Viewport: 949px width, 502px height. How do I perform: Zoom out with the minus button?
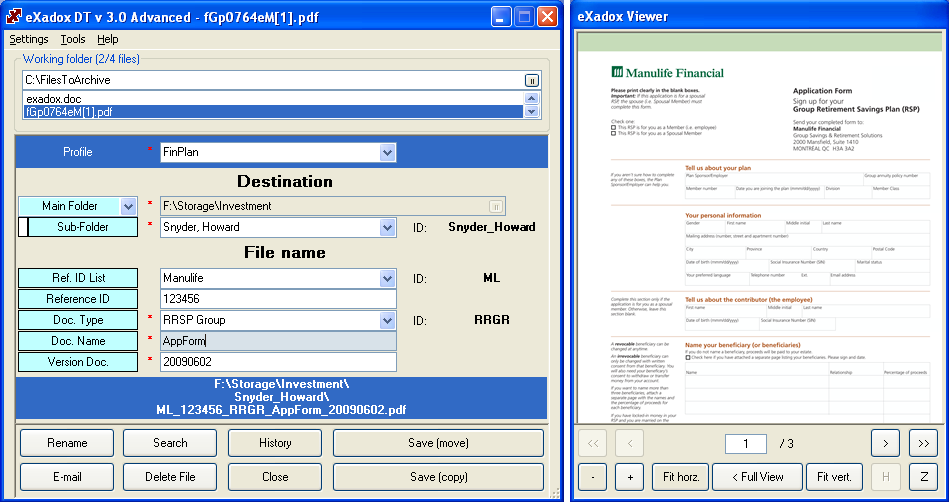(x=592, y=477)
